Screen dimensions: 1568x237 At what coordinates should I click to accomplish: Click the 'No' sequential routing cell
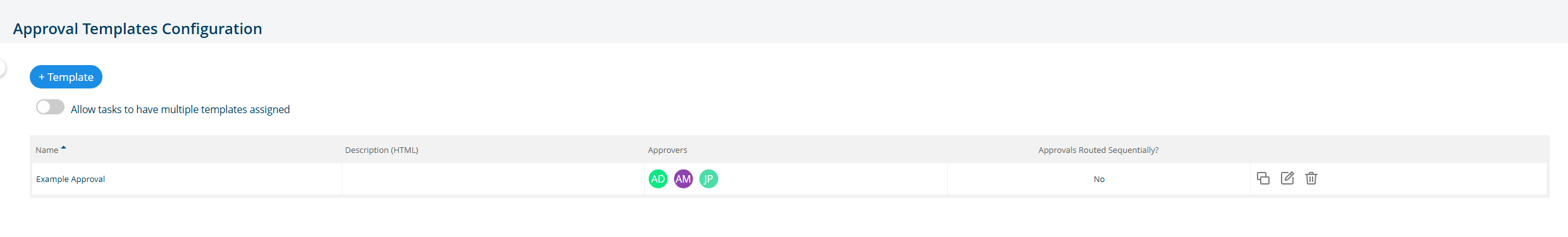1099,179
